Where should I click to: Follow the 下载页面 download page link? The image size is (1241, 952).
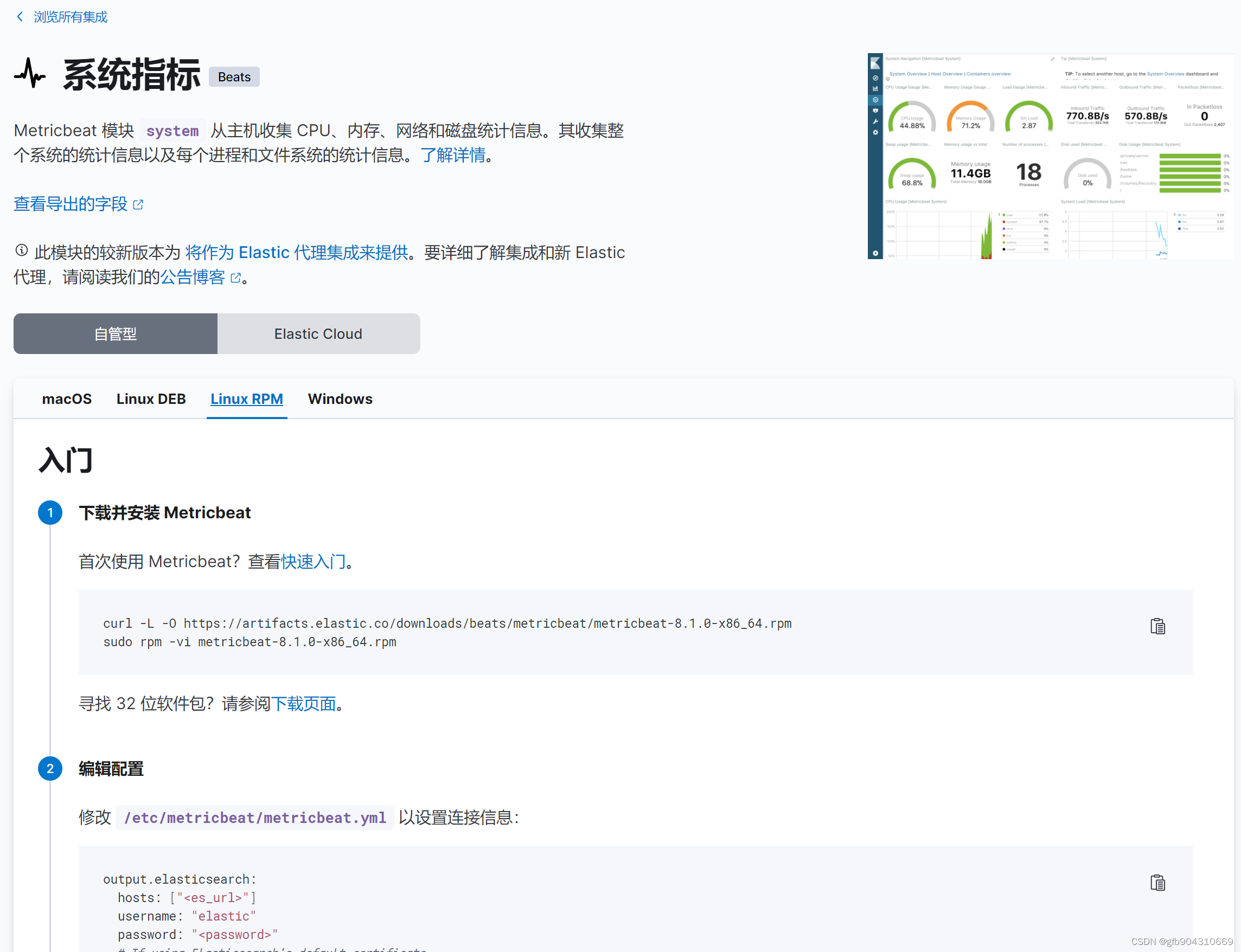click(303, 704)
